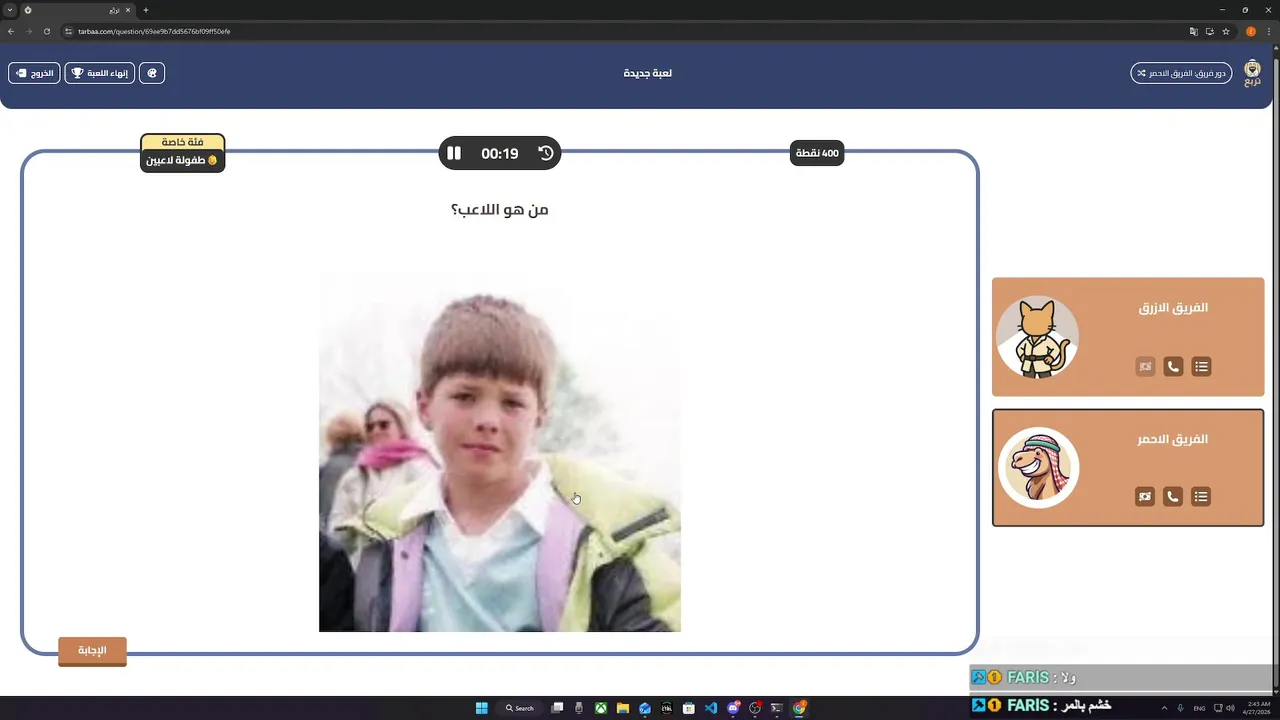The image size is (1280, 720).
Task: Click the Tarbaa site logo
Action: [x=1252, y=73]
